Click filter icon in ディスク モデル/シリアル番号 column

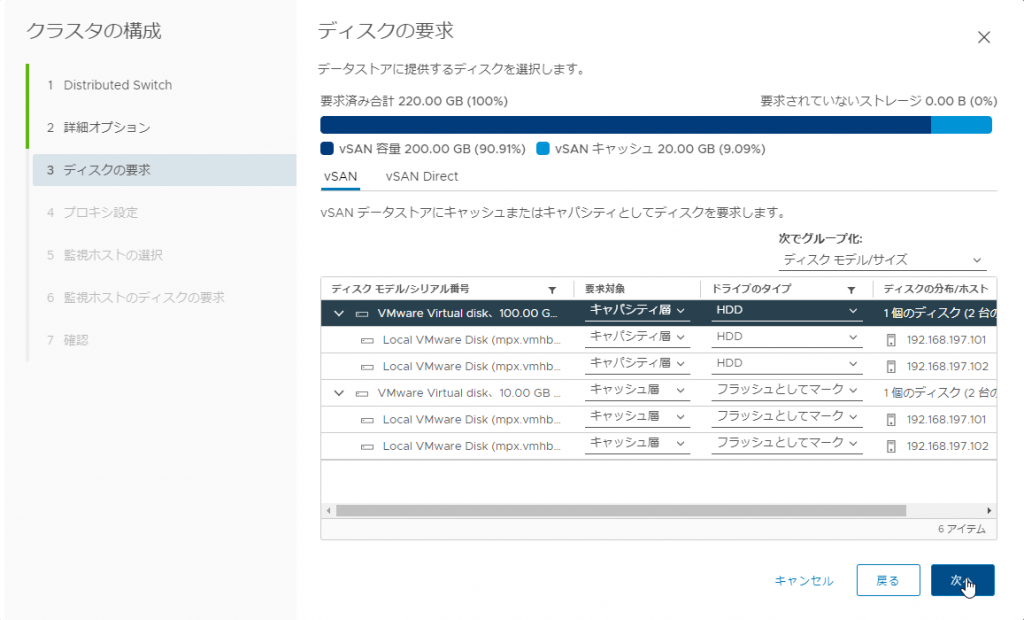(x=552, y=289)
